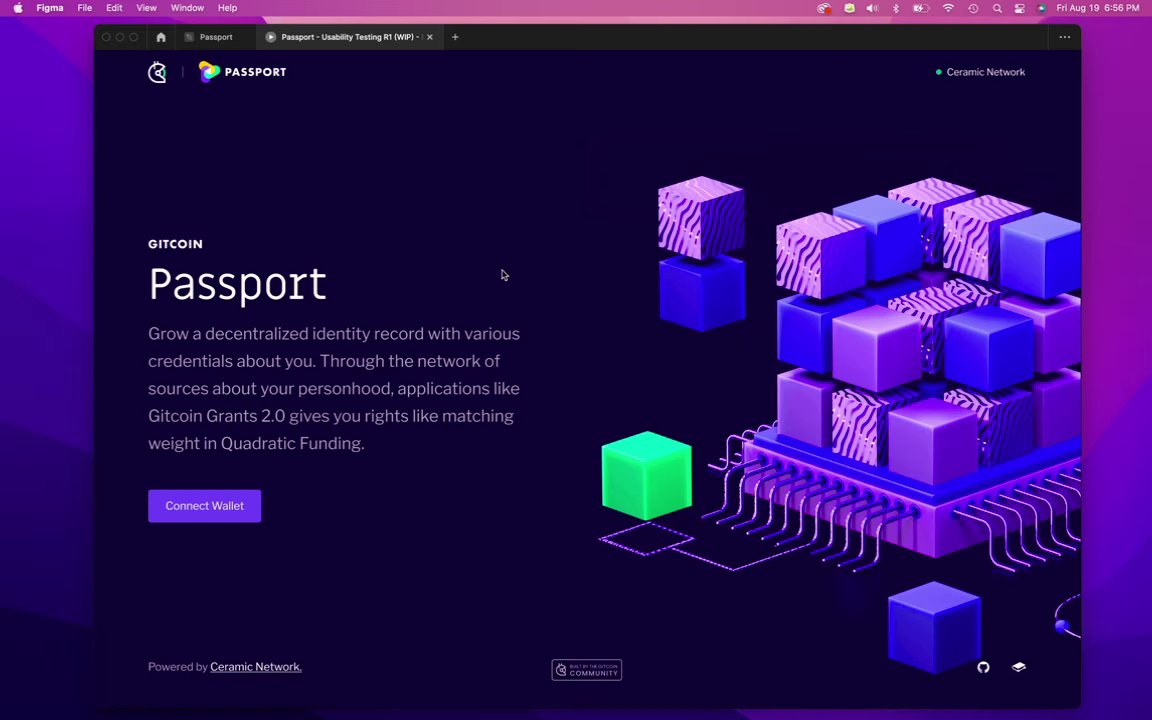The image size is (1152, 720).
Task: Open the View menu
Action: tap(146, 8)
